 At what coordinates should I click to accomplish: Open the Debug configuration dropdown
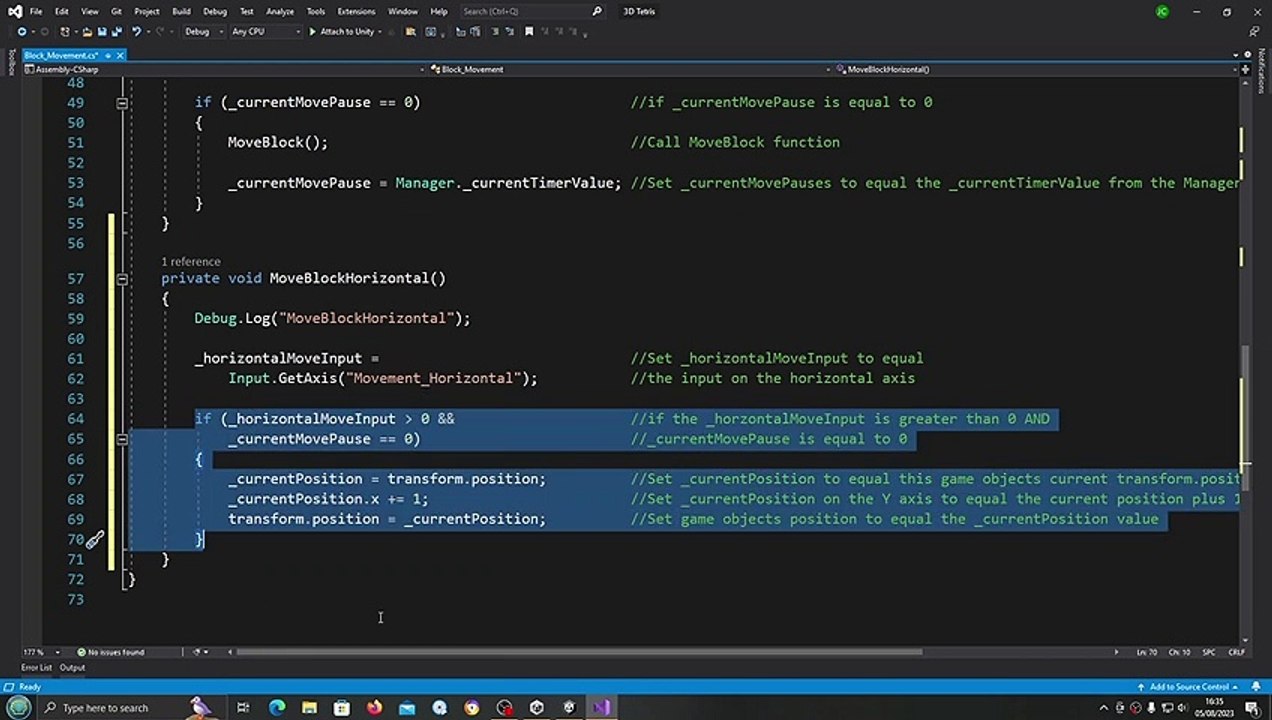coord(202,31)
